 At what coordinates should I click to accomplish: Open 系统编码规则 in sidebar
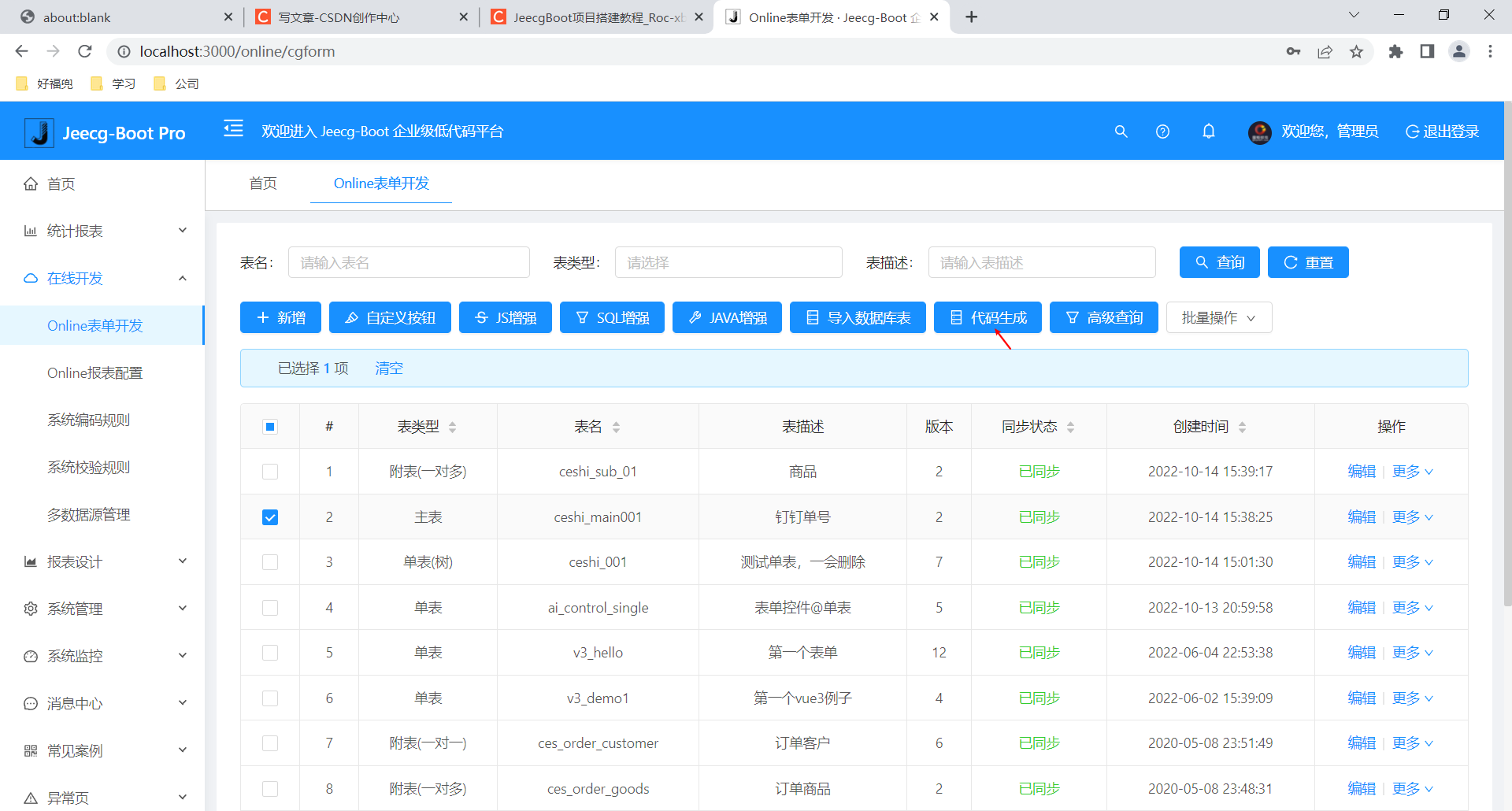coord(88,420)
